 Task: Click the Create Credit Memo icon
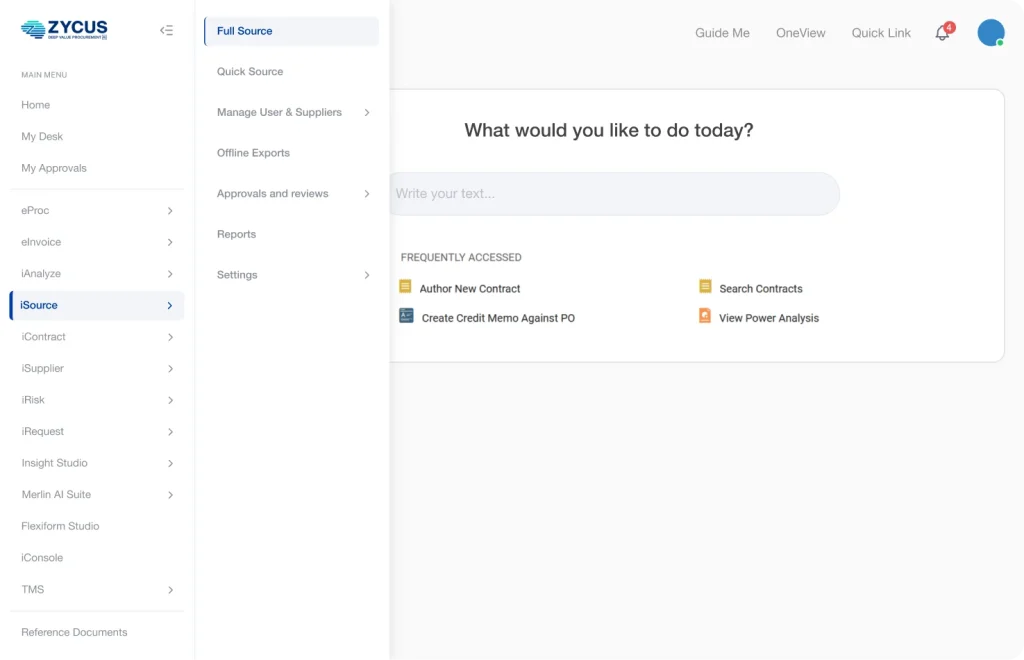pyautogui.click(x=406, y=316)
